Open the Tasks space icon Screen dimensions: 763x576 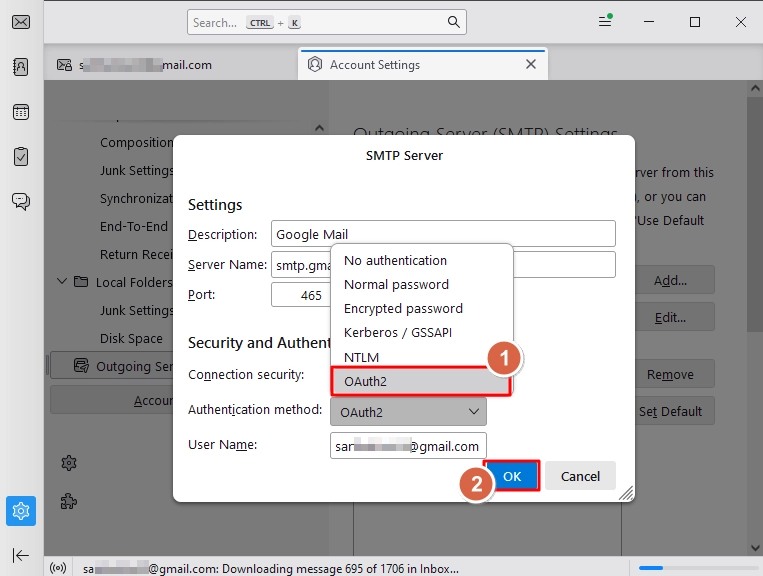click(x=21, y=157)
